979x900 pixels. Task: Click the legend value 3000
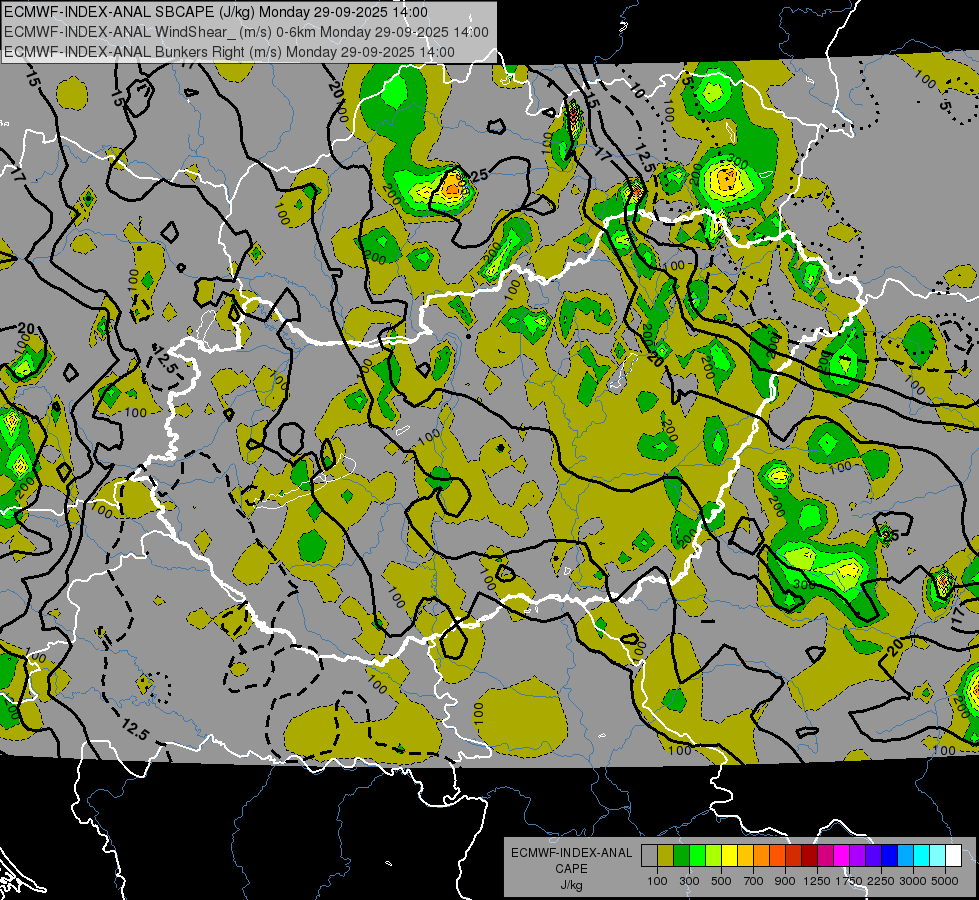(913, 881)
